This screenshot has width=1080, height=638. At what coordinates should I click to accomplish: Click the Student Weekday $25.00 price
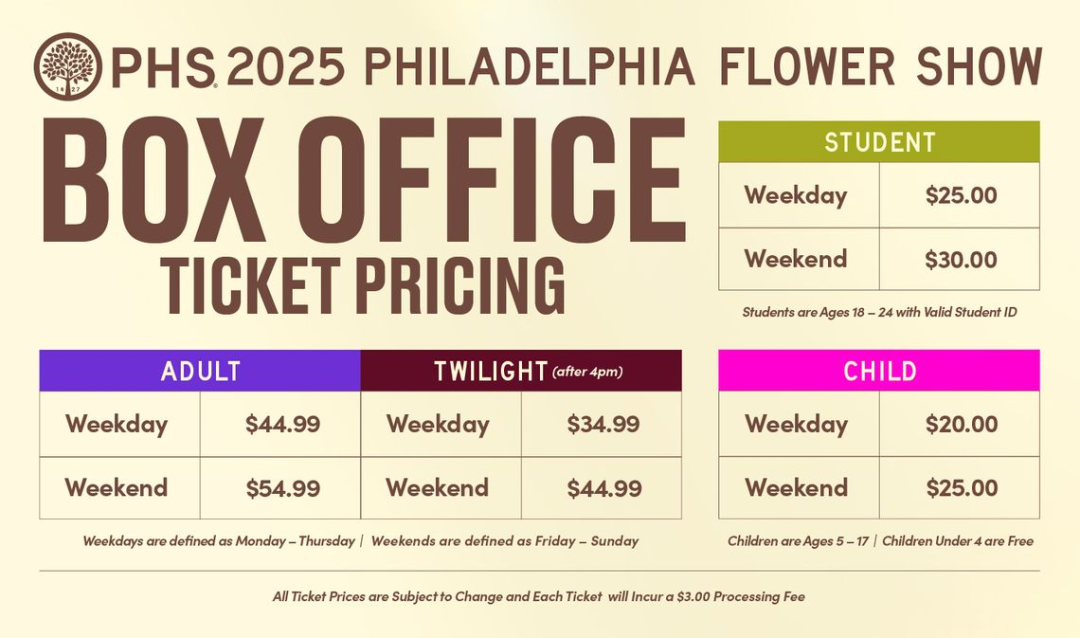pyautogui.click(x=961, y=195)
